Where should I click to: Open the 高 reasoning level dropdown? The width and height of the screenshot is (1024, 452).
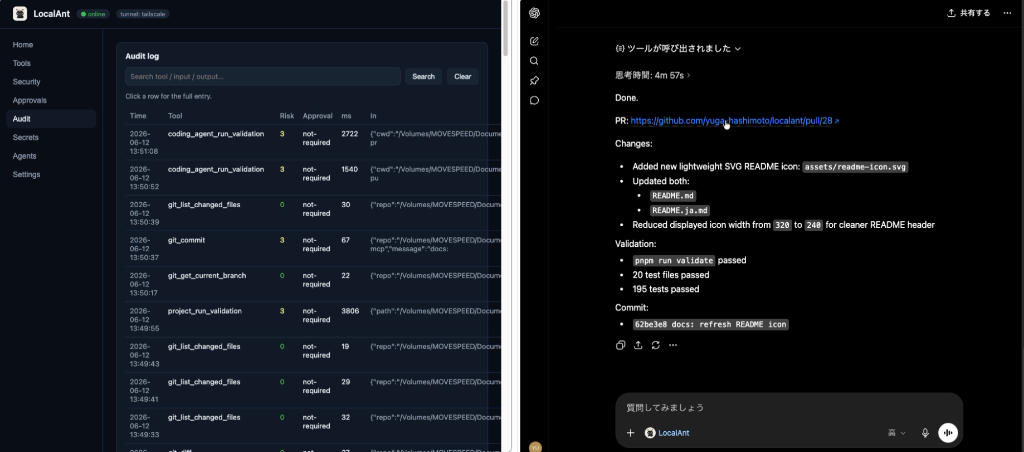click(x=897, y=432)
